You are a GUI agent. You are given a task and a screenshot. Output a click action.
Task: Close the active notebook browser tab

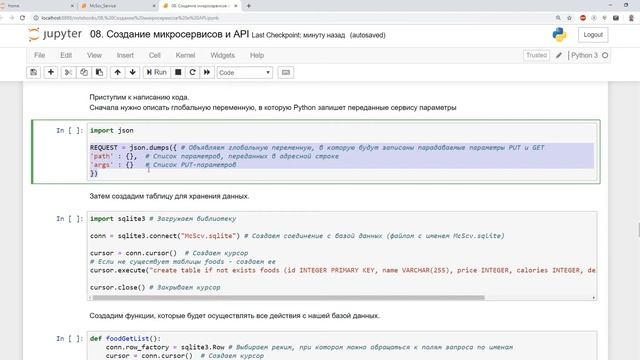[236, 6]
